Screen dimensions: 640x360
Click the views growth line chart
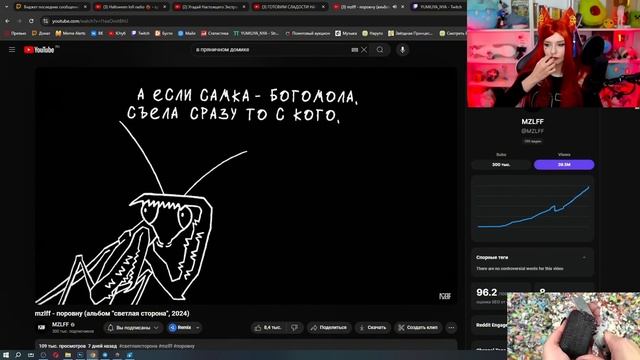tap(533, 209)
